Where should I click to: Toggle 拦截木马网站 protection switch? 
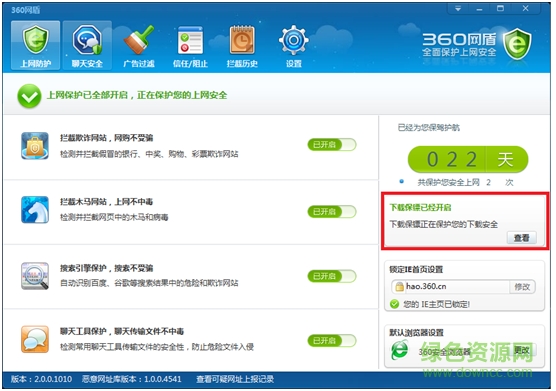click(x=332, y=212)
